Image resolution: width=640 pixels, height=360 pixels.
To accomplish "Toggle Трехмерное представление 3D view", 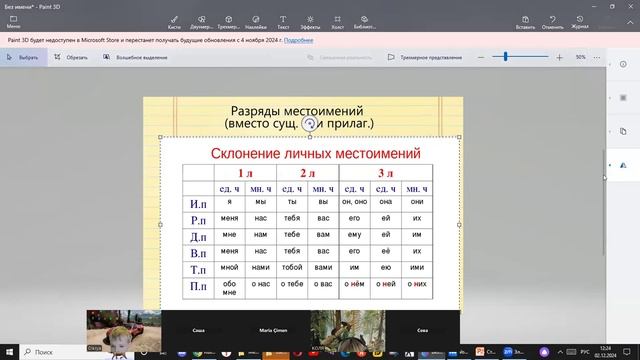I will 425,58.
